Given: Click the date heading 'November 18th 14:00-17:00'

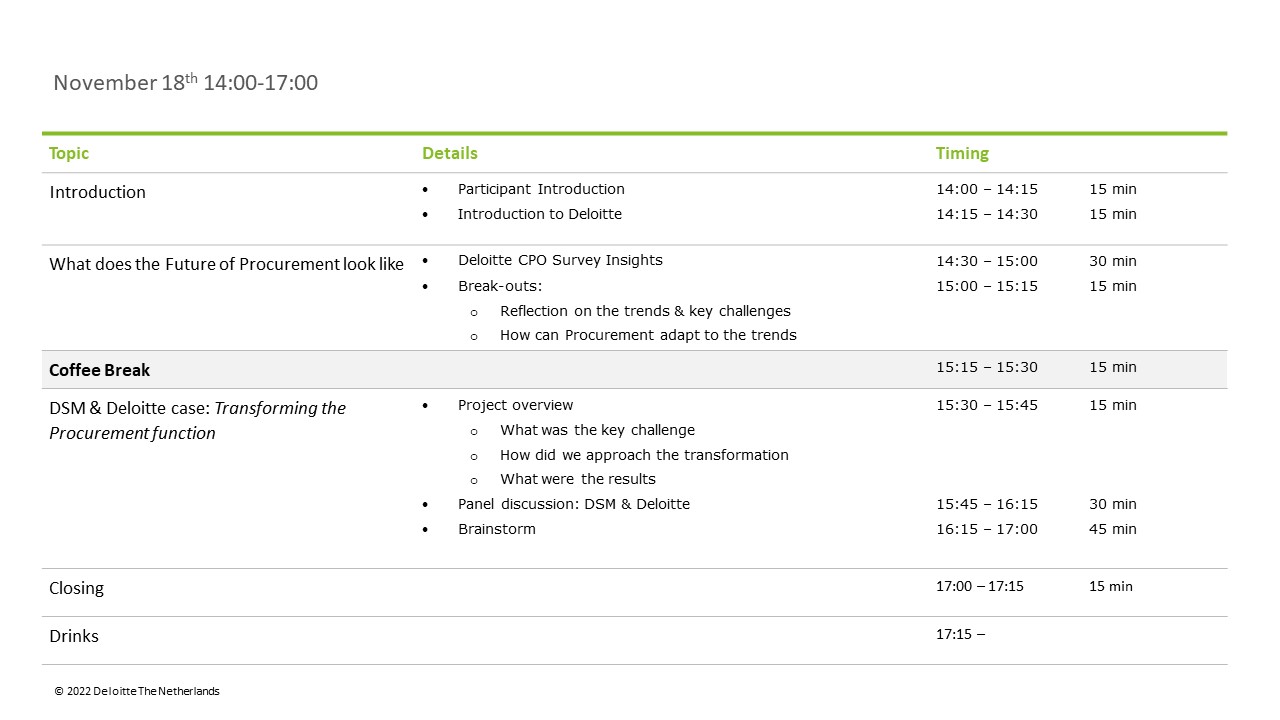Looking at the screenshot, I should tap(185, 83).
